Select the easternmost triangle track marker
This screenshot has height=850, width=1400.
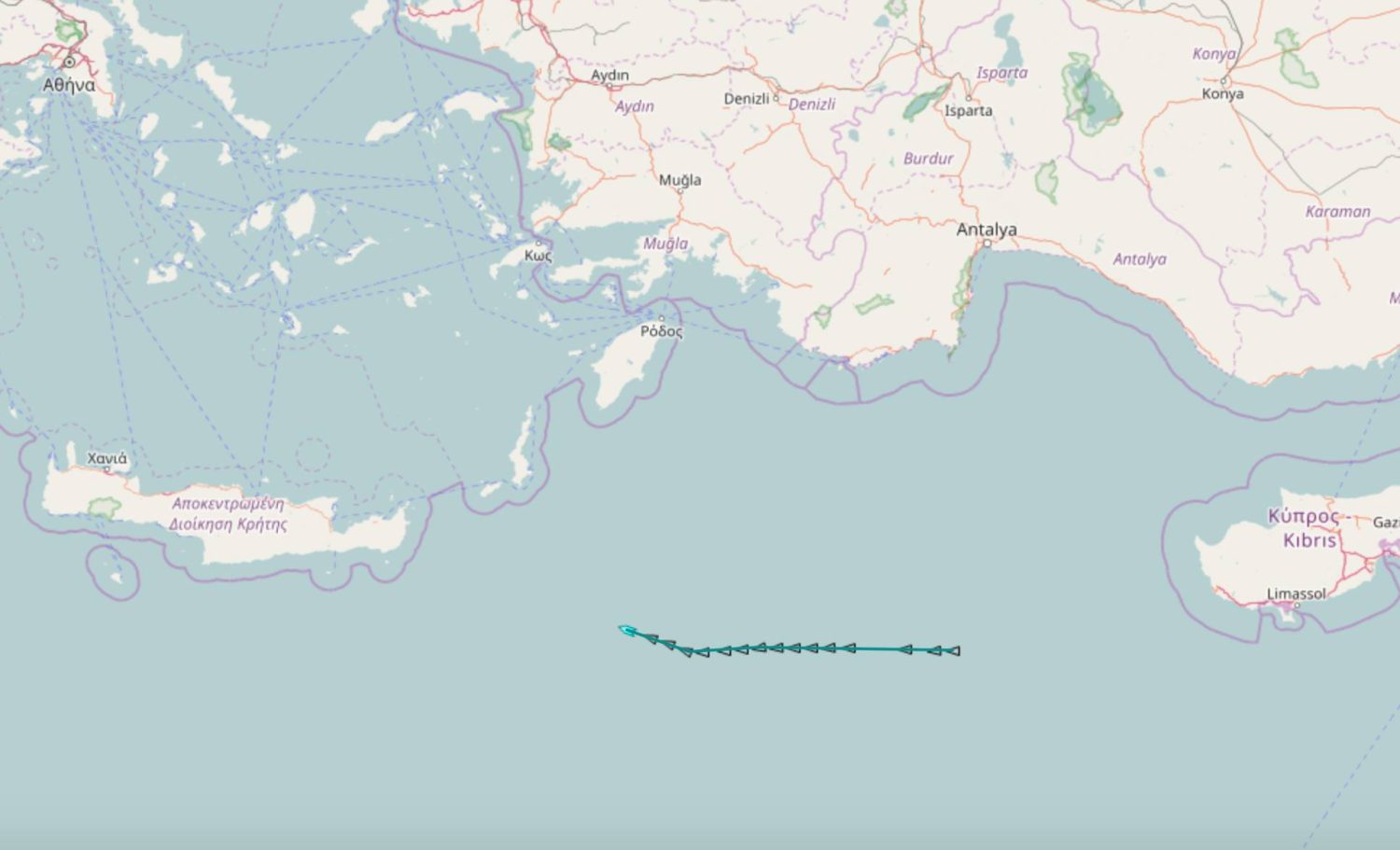click(x=952, y=651)
